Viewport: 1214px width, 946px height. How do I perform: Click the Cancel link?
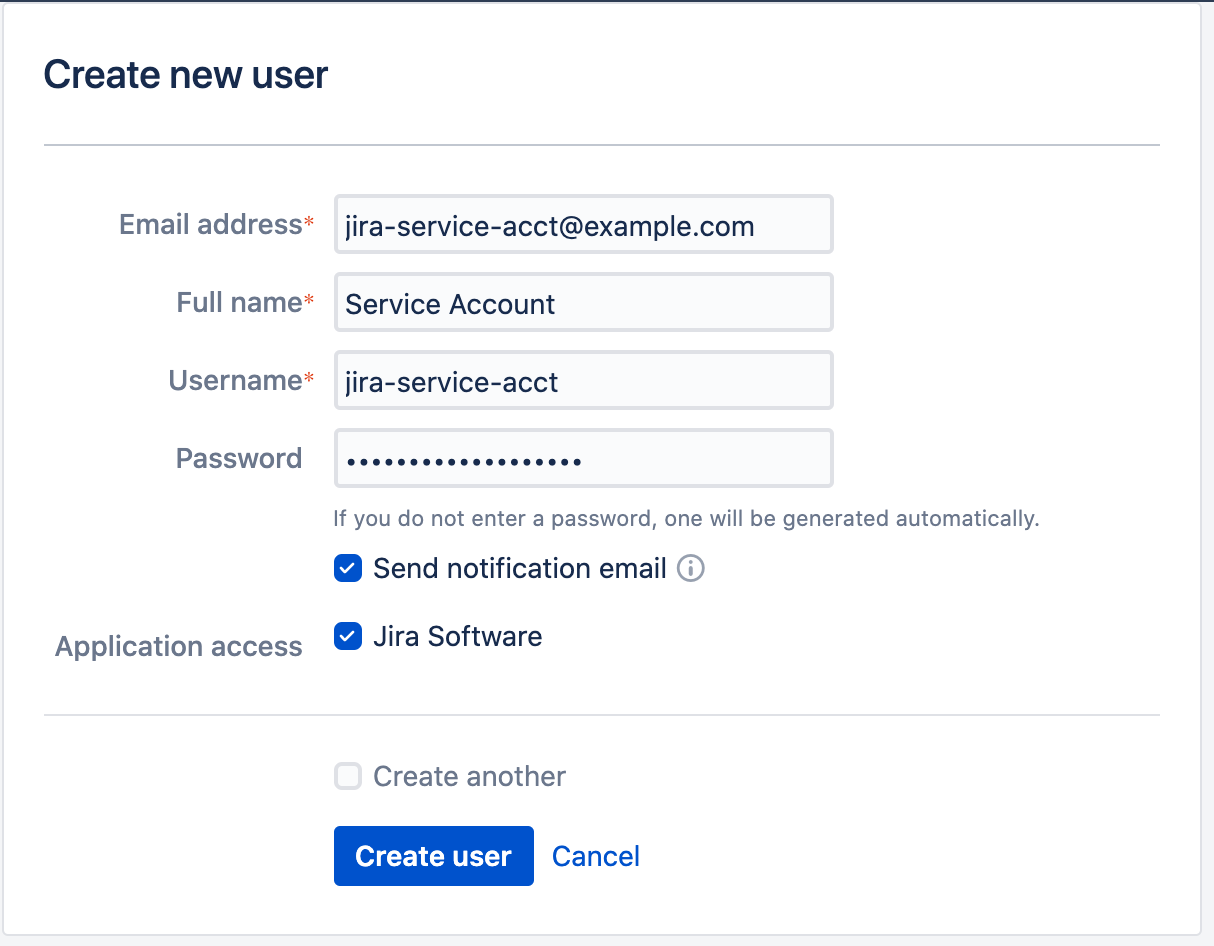[x=595, y=856]
